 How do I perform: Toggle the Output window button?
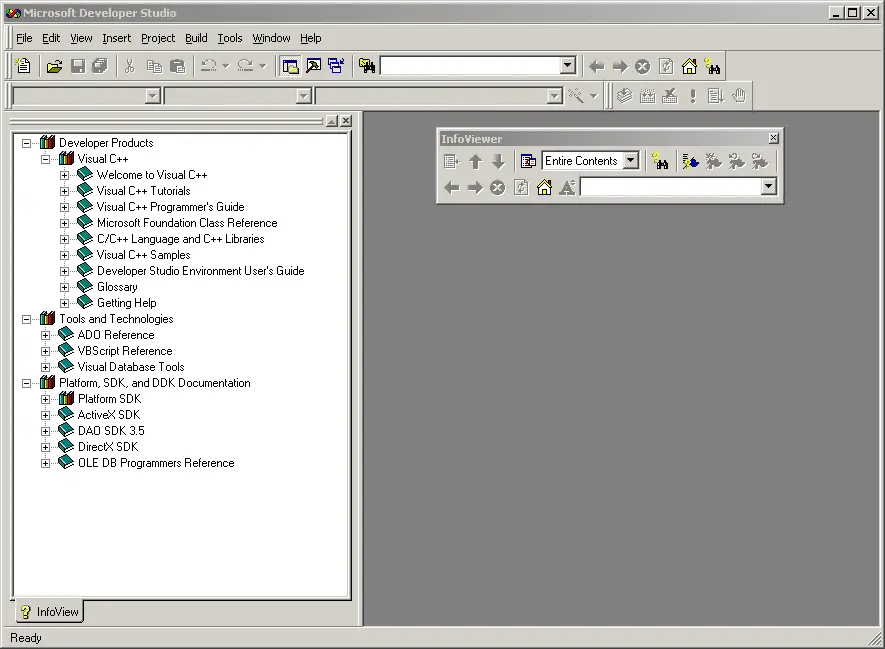tap(313, 66)
